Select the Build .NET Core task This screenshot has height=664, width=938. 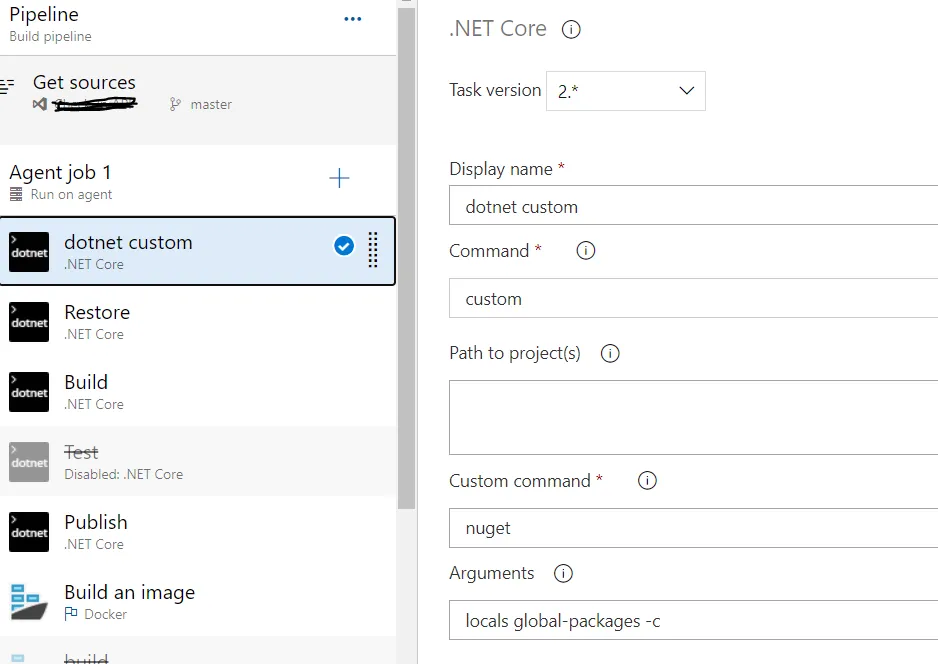coord(86,392)
